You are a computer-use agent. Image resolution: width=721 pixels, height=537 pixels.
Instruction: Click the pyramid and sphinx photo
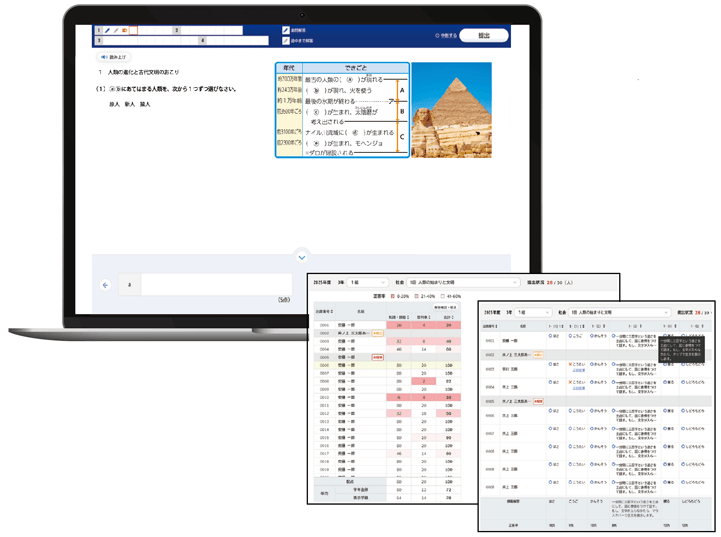[x=451, y=109]
